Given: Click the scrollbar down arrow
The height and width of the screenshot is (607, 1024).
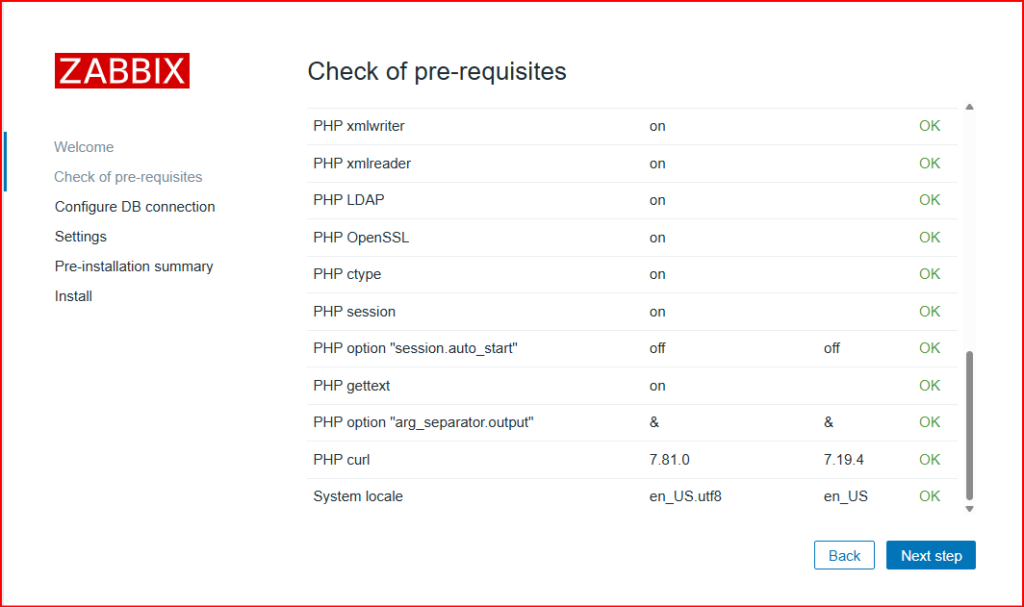Looking at the screenshot, I should 969,509.
